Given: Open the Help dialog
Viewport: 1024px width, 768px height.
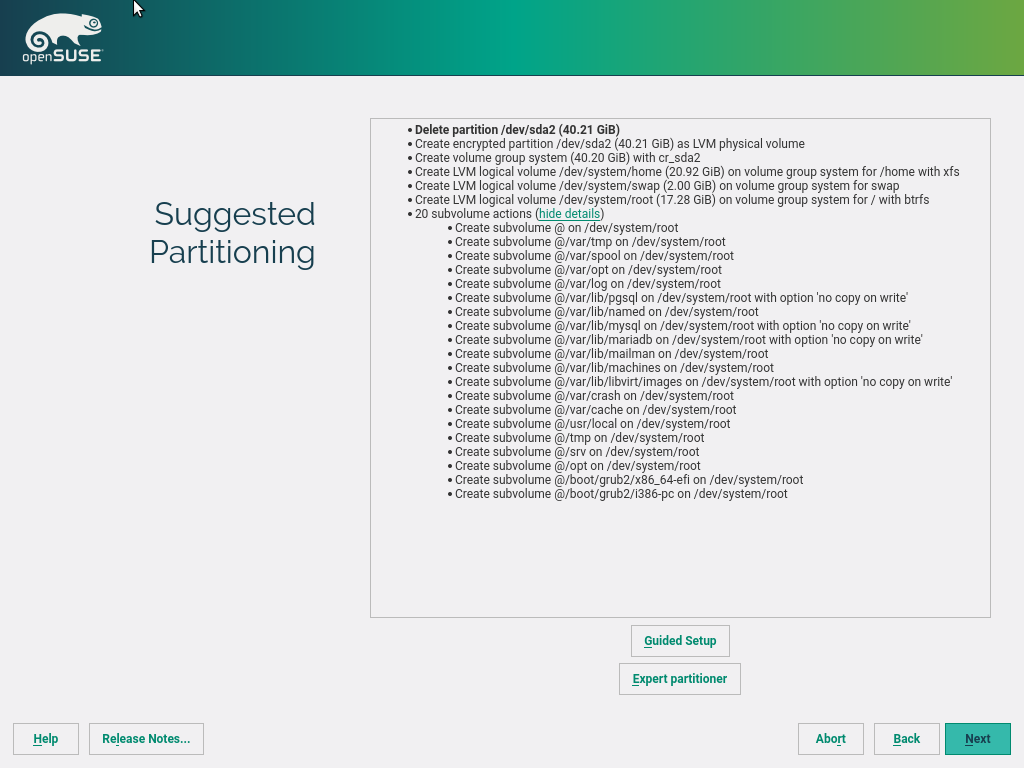Looking at the screenshot, I should tap(46, 739).
